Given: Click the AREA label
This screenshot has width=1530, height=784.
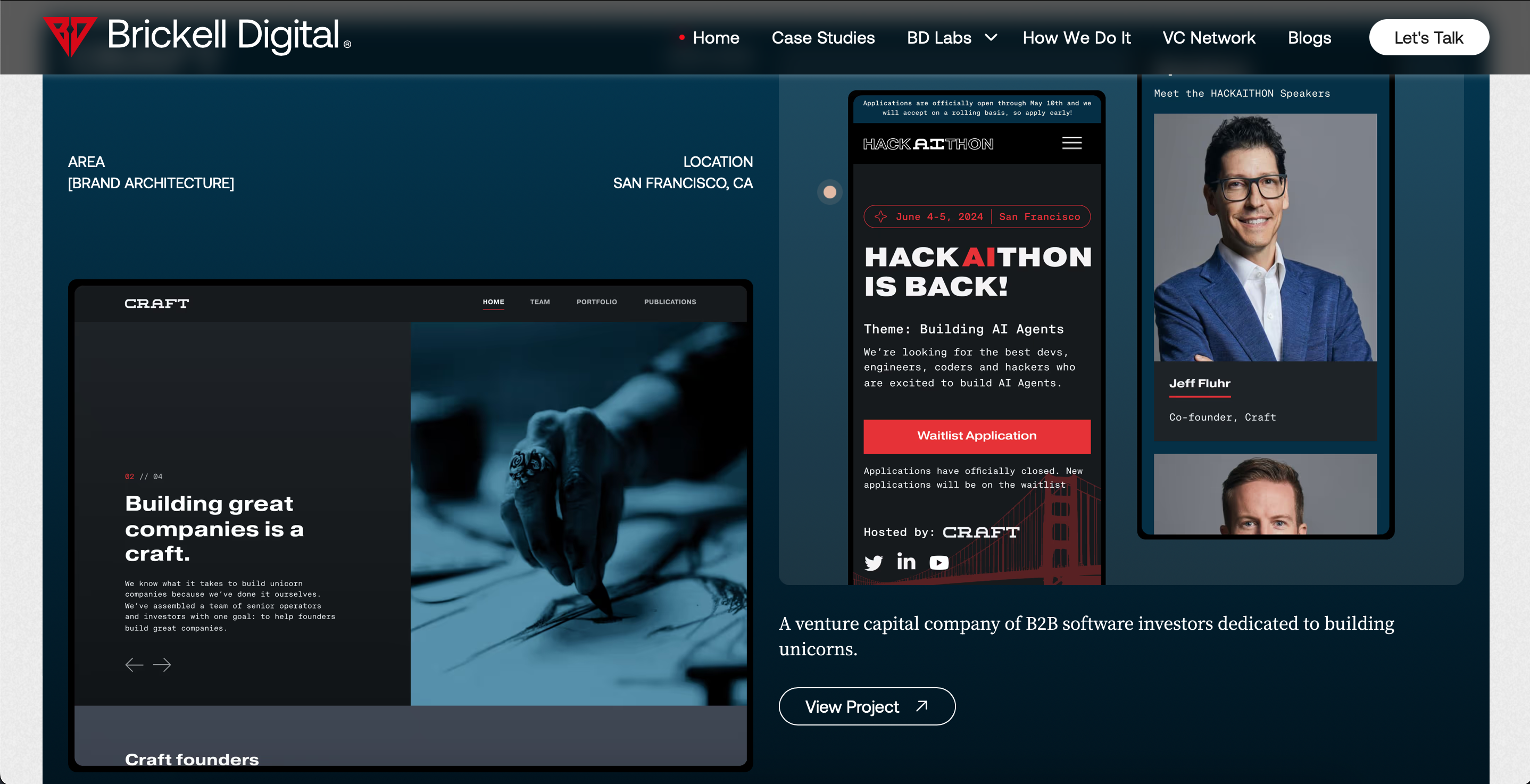Looking at the screenshot, I should click(x=86, y=162).
